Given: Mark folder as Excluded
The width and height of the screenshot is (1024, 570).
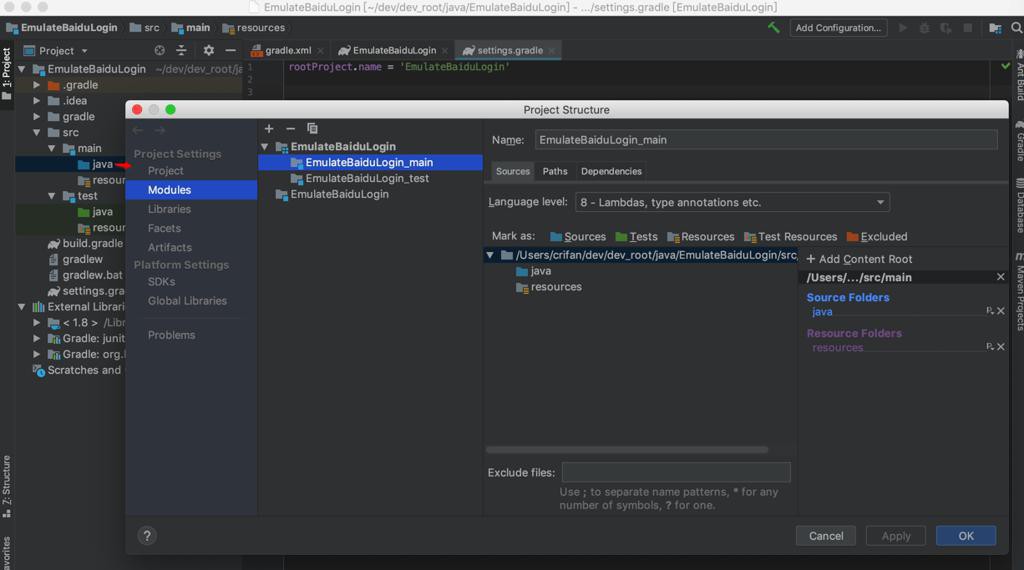Looking at the screenshot, I should [877, 236].
